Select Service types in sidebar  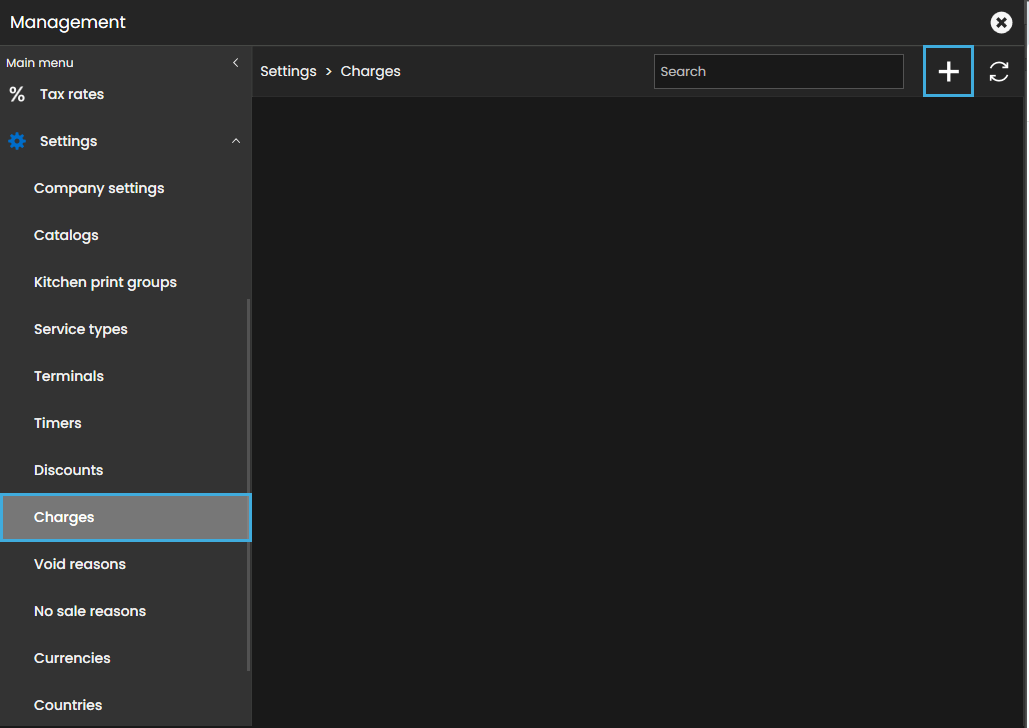tap(81, 329)
